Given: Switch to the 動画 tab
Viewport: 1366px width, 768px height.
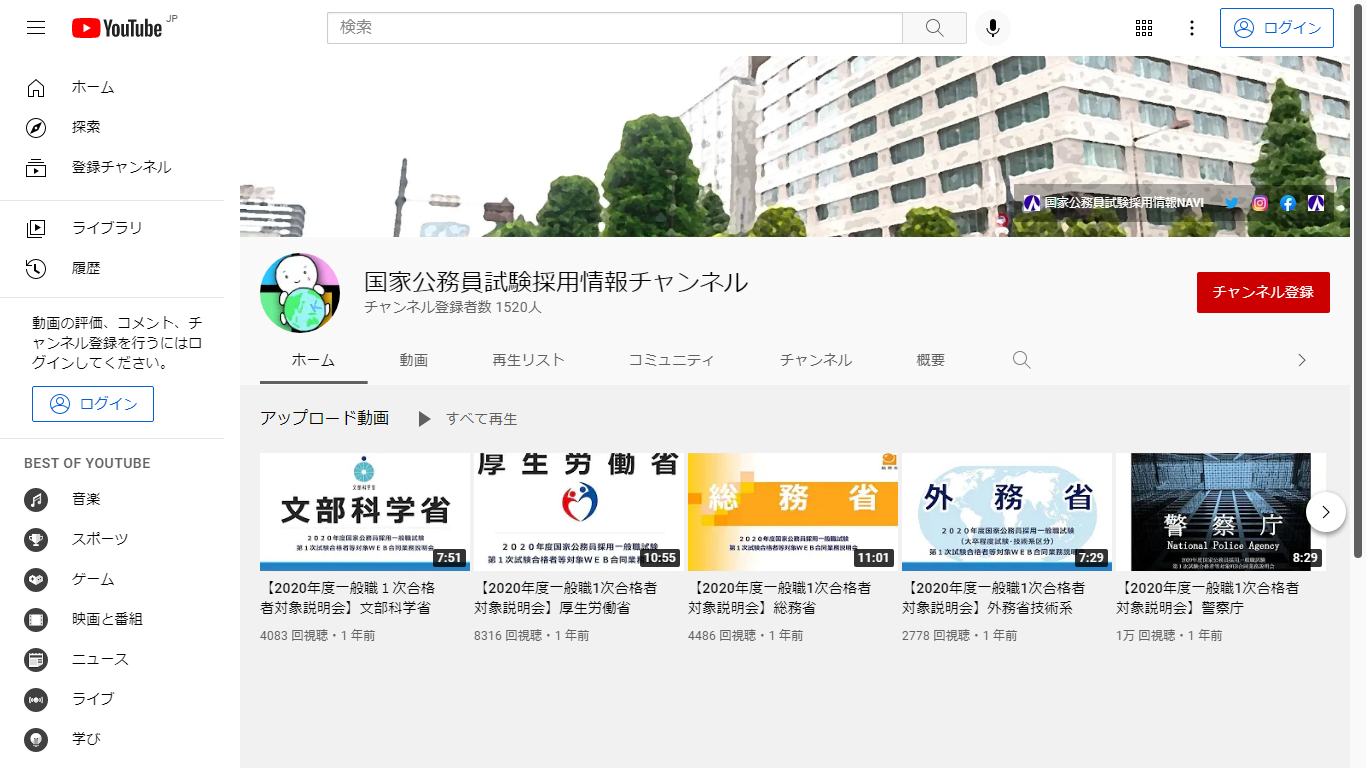Looking at the screenshot, I should (413, 360).
